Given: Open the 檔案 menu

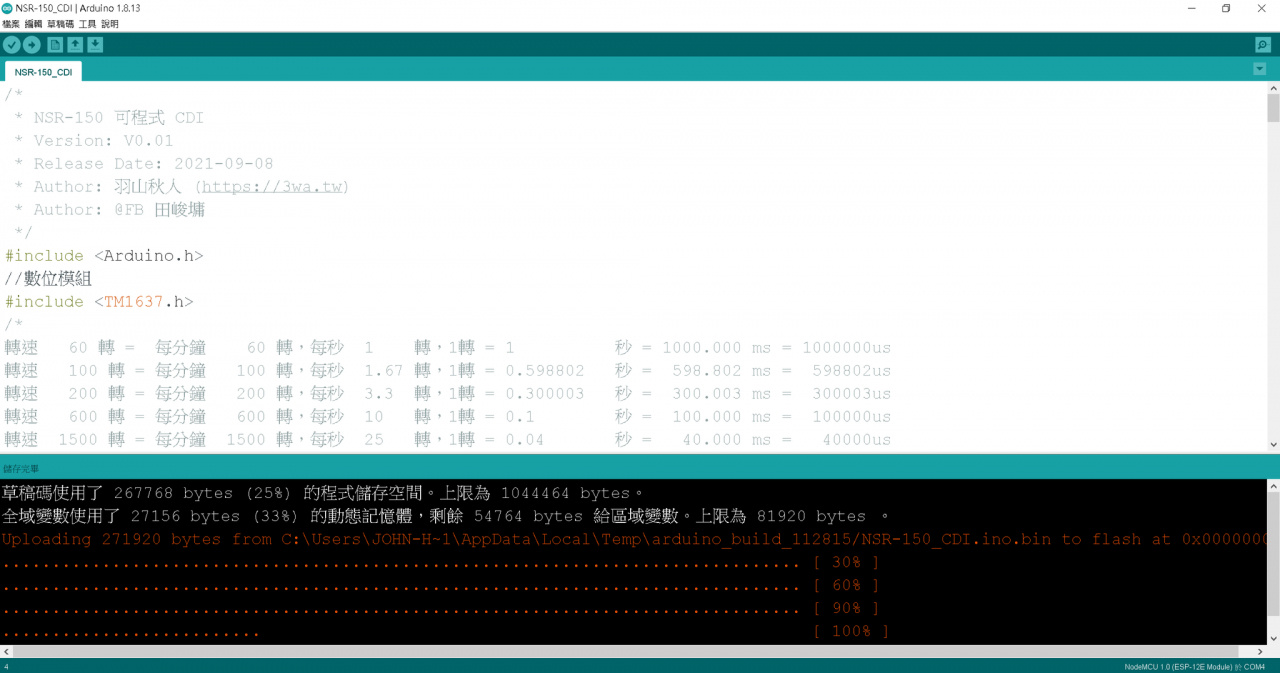Looking at the screenshot, I should point(12,24).
